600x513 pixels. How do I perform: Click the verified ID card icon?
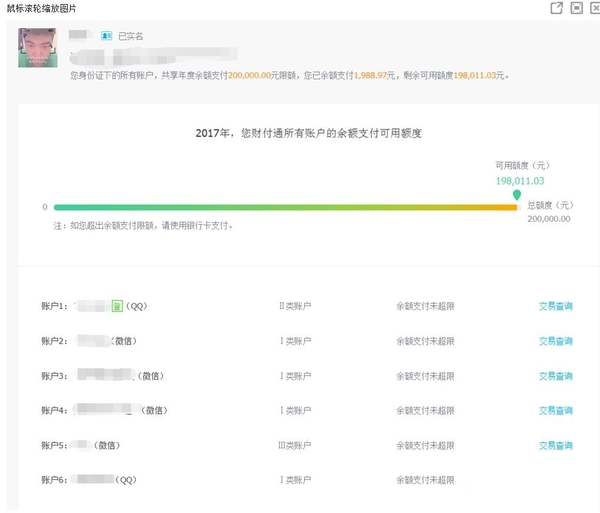pyautogui.click(x=106, y=36)
